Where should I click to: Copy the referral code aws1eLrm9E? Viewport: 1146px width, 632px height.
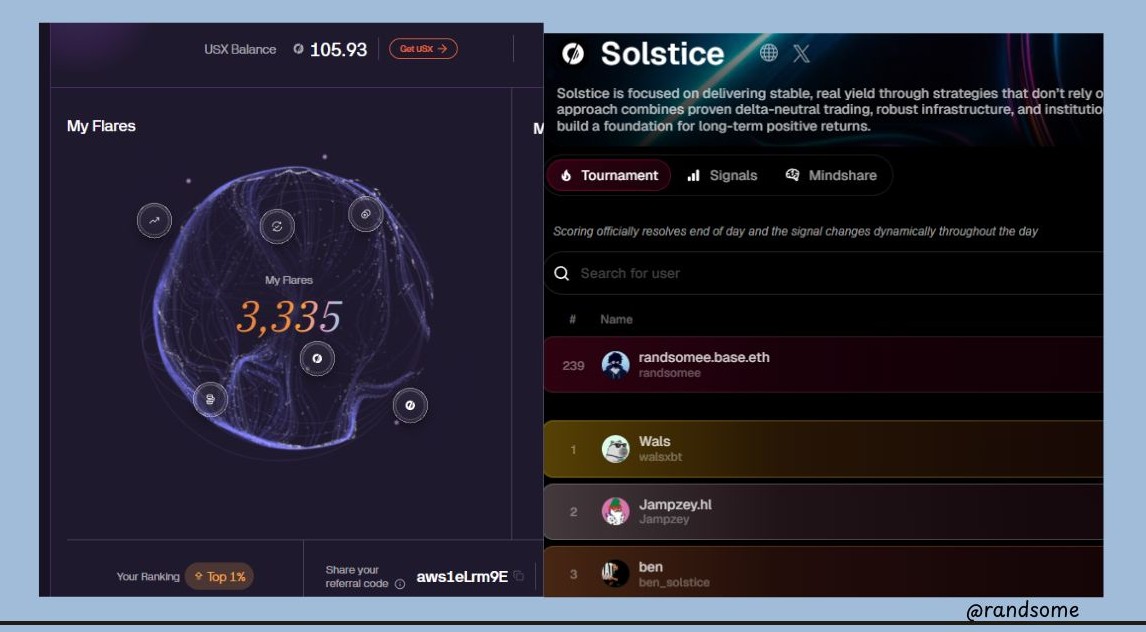tap(519, 576)
